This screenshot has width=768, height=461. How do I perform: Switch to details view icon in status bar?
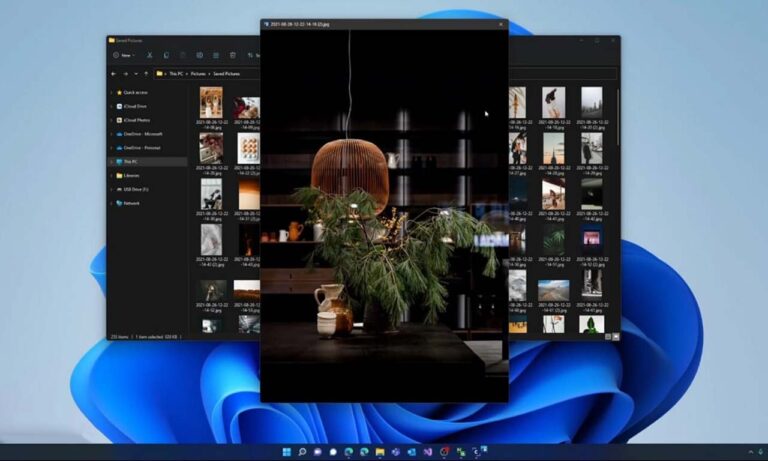pos(608,337)
